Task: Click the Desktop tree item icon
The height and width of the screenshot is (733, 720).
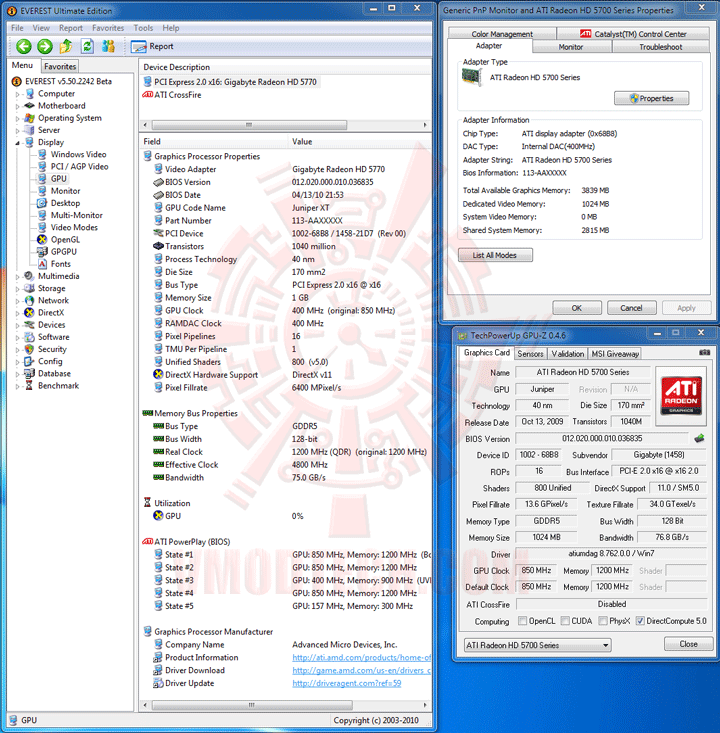Action: click(42, 203)
